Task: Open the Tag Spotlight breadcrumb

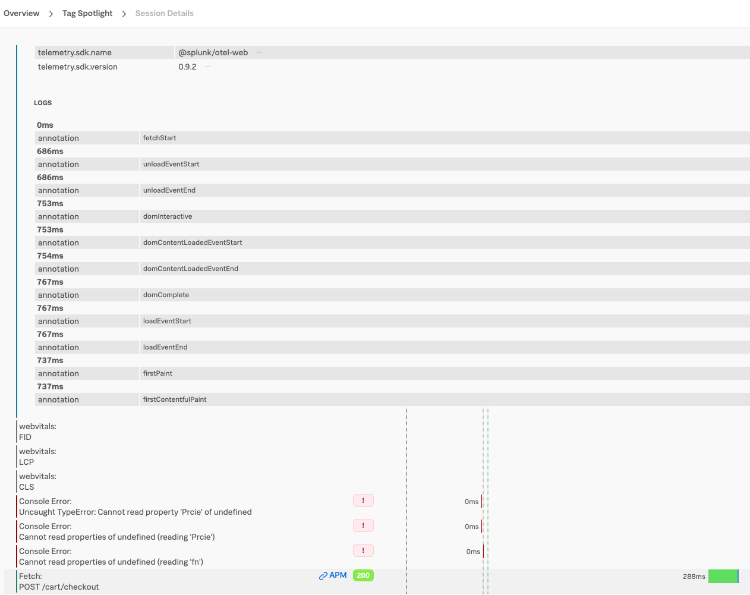Action: pyautogui.click(x=90, y=13)
